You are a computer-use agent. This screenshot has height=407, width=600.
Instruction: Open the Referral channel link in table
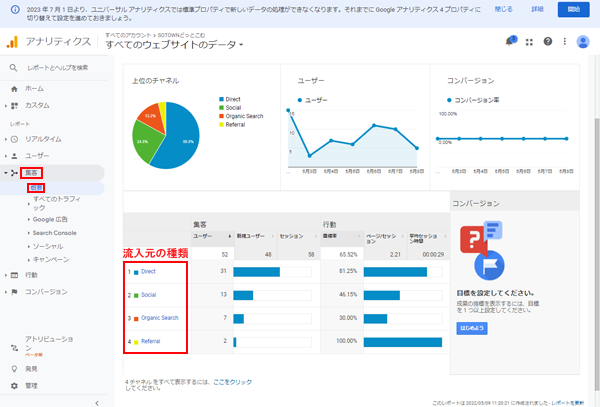[150, 341]
